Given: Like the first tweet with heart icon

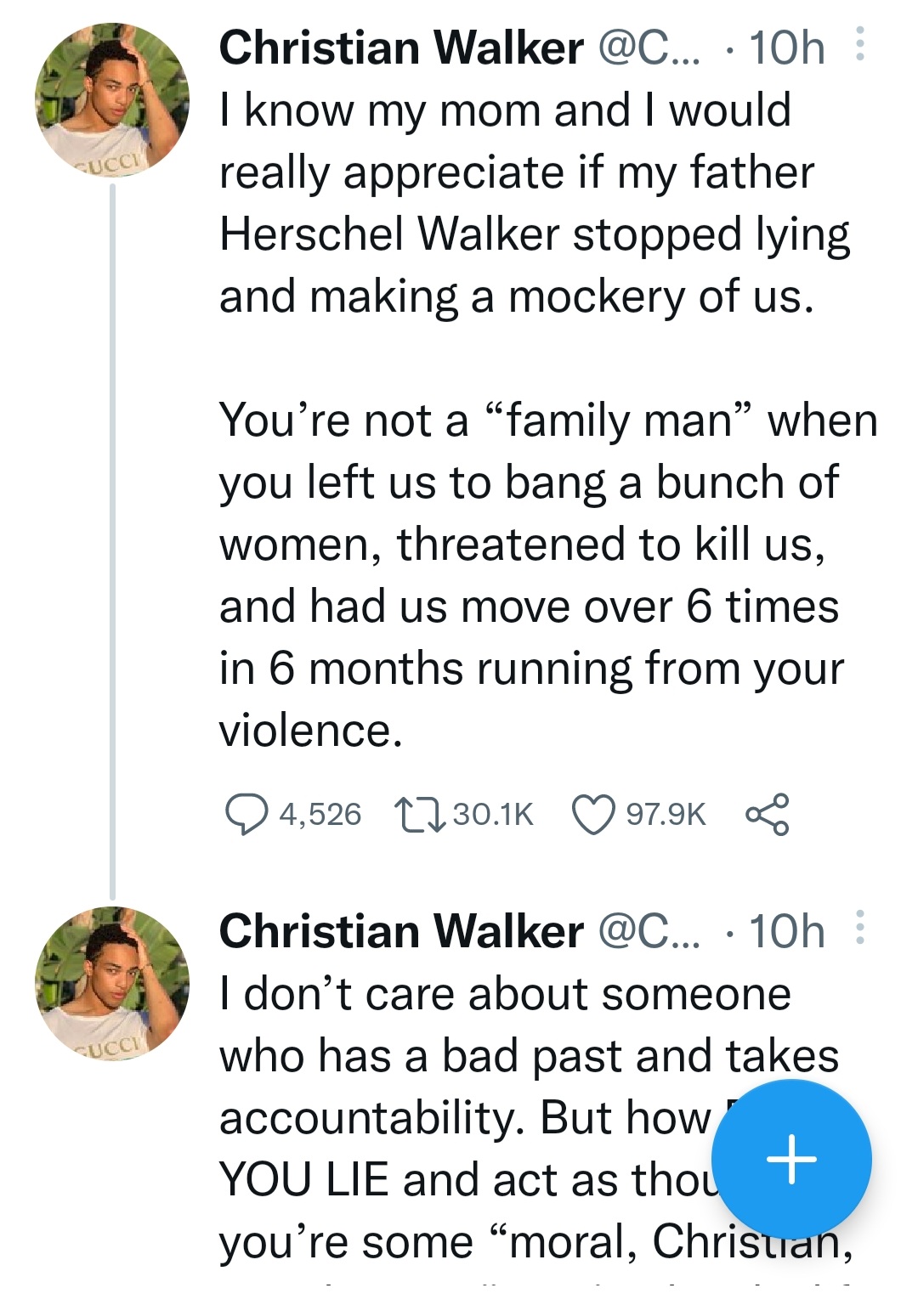Looking at the screenshot, I should pos(592,815).
